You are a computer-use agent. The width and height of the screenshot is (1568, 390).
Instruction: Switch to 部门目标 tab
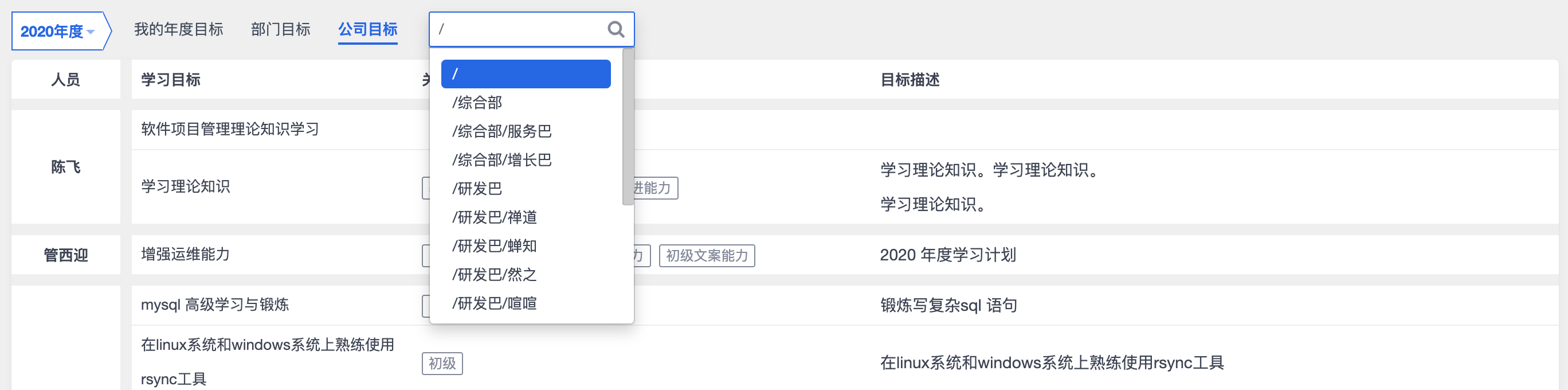click(x=281, y=29)
